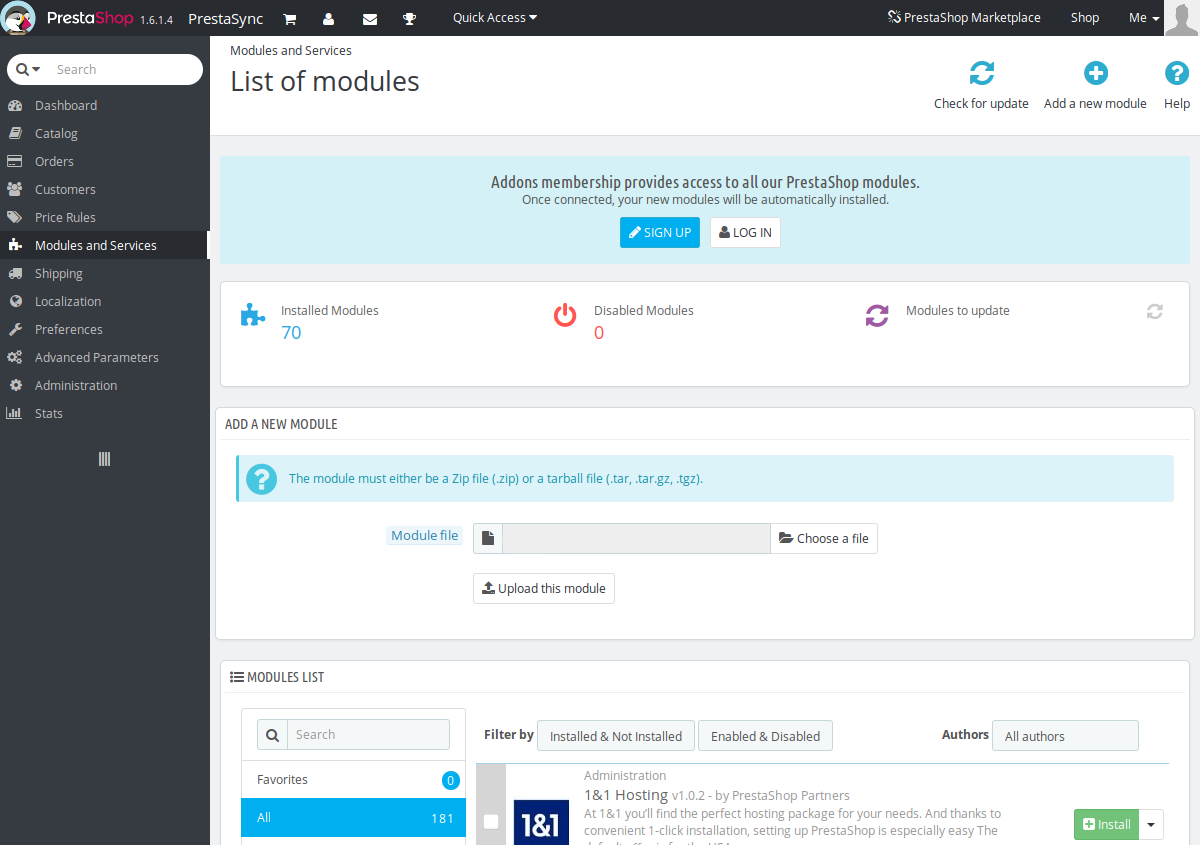Click the PrestaSync shop name

pos(226,18)
